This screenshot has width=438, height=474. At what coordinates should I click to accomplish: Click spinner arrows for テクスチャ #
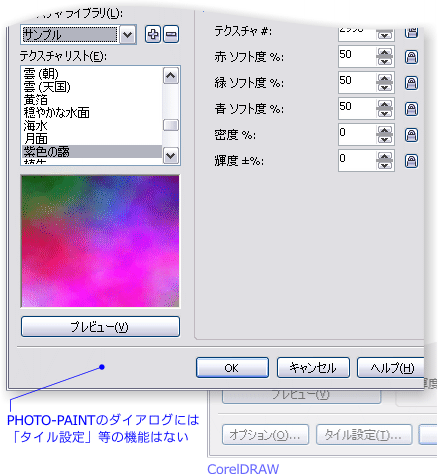[x=385, y=34]
